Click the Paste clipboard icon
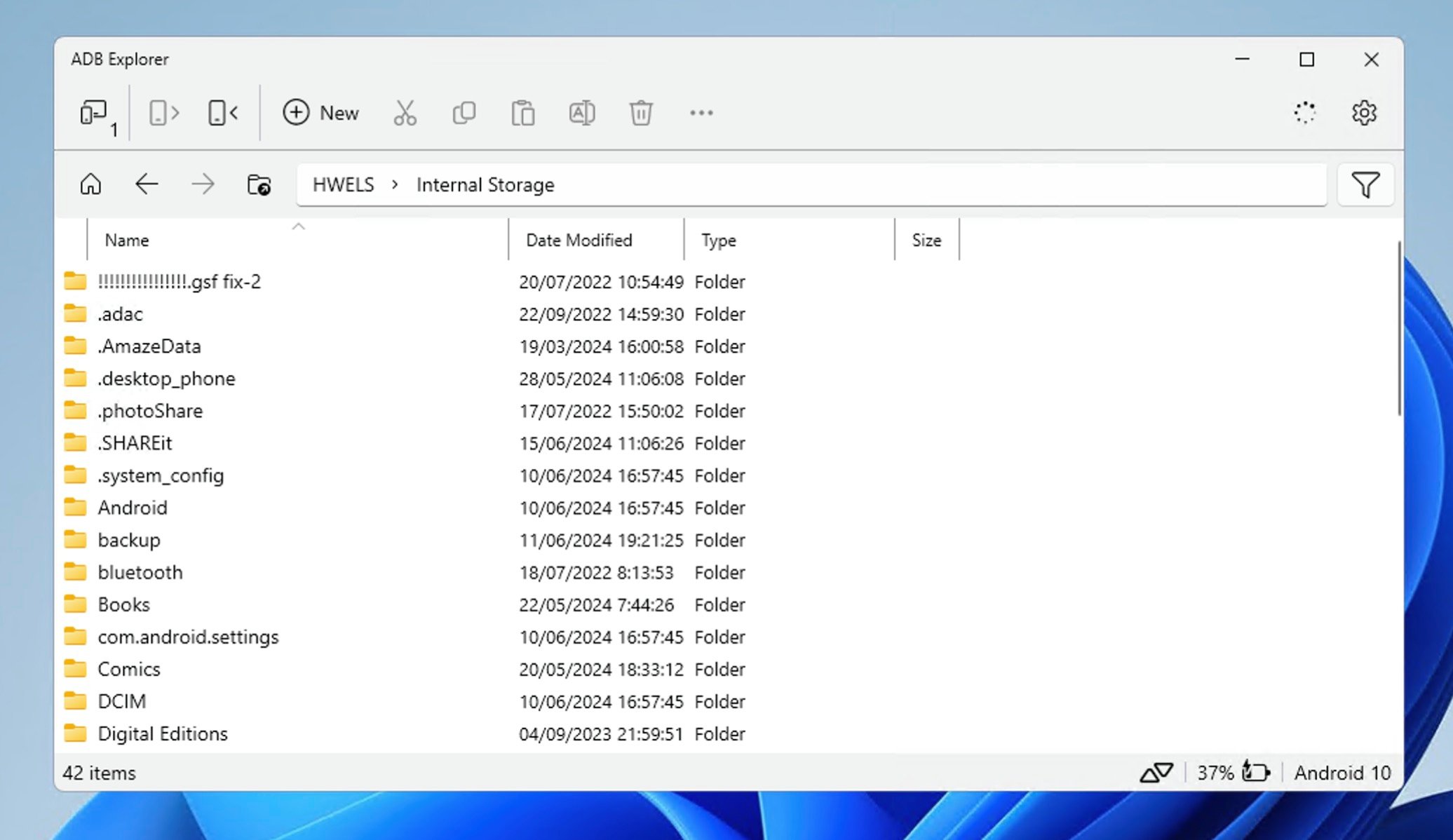 coord(522,113)
